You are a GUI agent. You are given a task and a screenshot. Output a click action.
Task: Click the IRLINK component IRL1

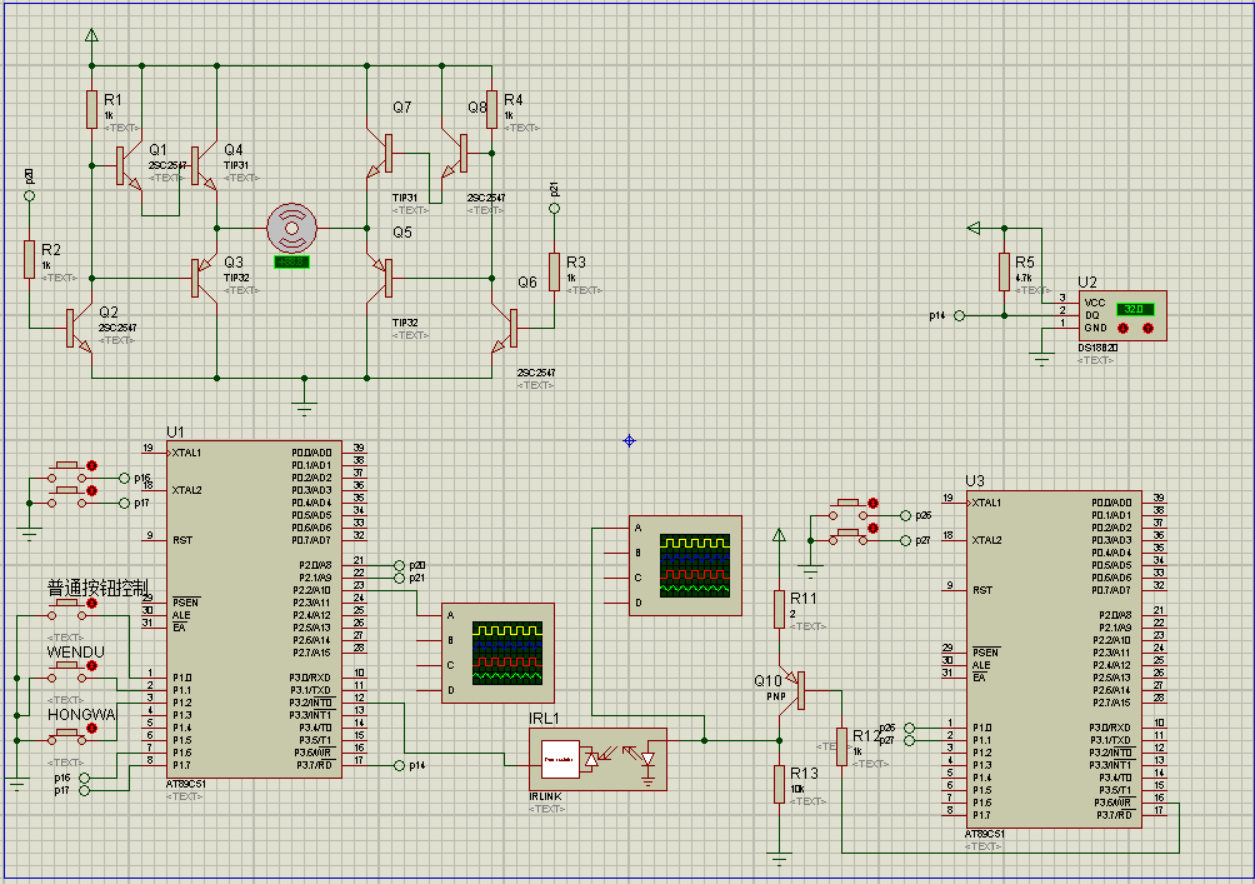(x=597, y=759)
